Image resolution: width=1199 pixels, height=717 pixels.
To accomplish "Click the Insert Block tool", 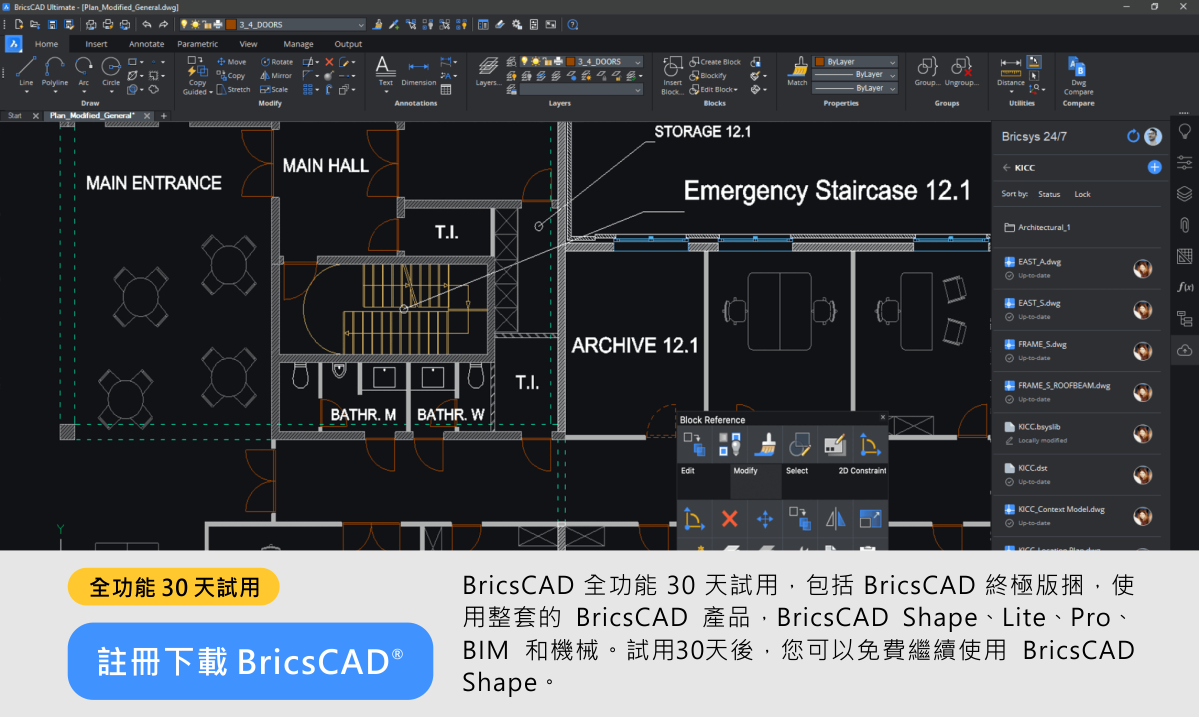I will tap(672, 76).
